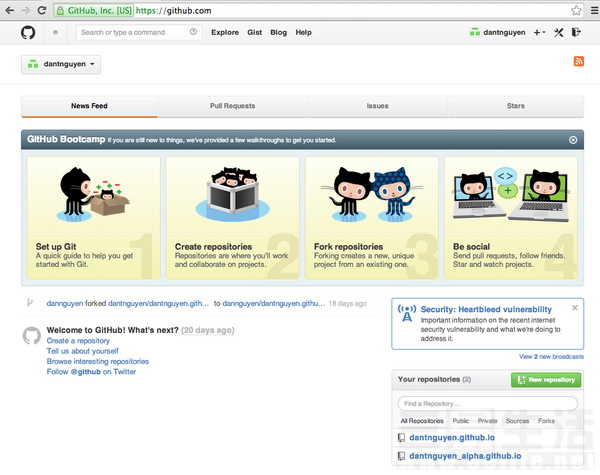Open the Fork repositories guide card
The width and height of the screenshot is (600, 475).
[372, 217]
